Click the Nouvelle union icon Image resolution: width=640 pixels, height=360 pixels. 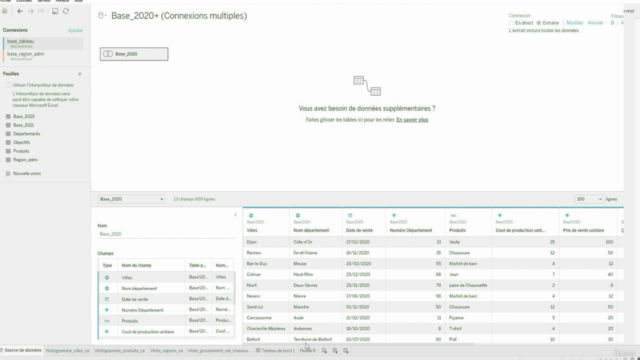[8, 173]
